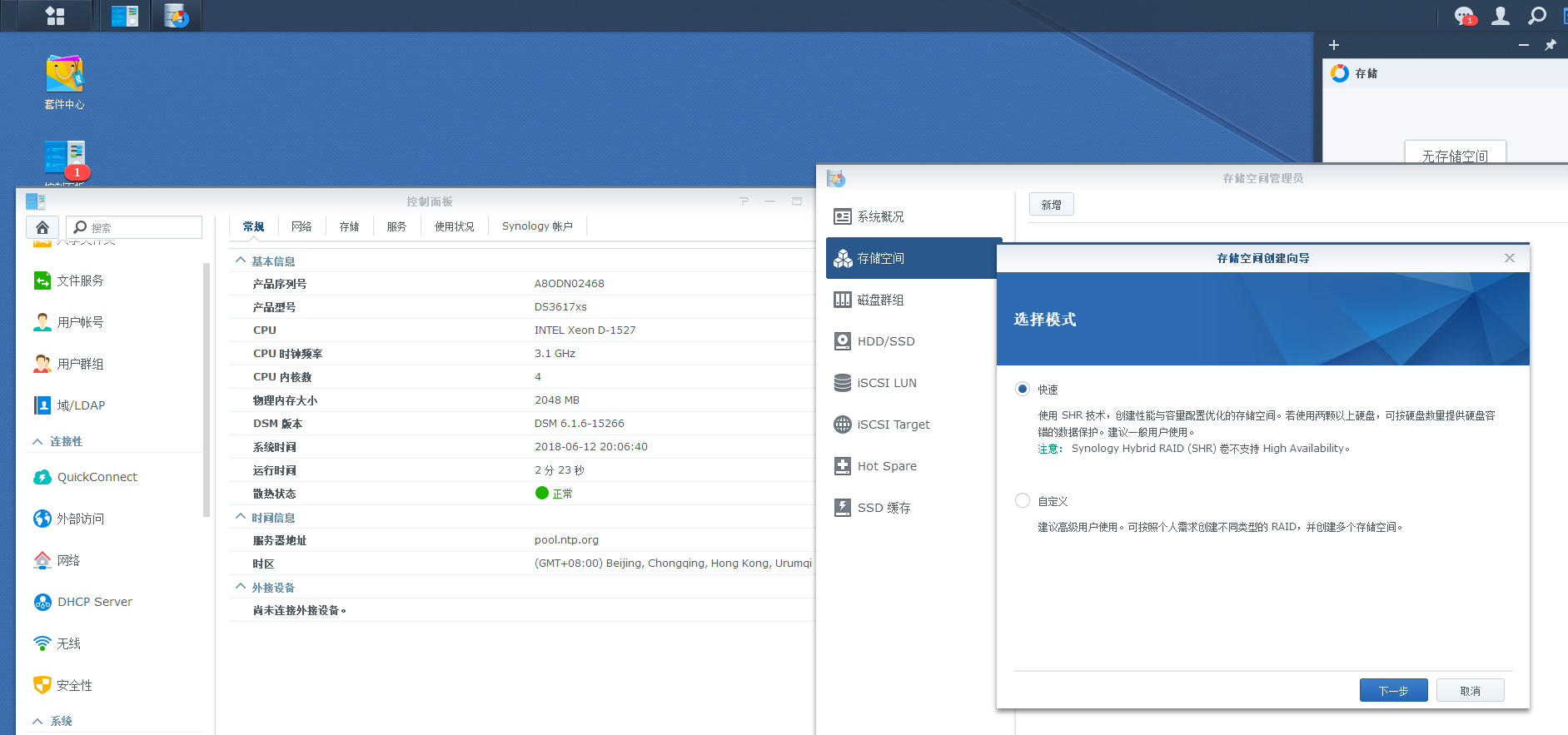Open the user account options icon
The height and width of the screenshot is (735, 1568).
1500,16
